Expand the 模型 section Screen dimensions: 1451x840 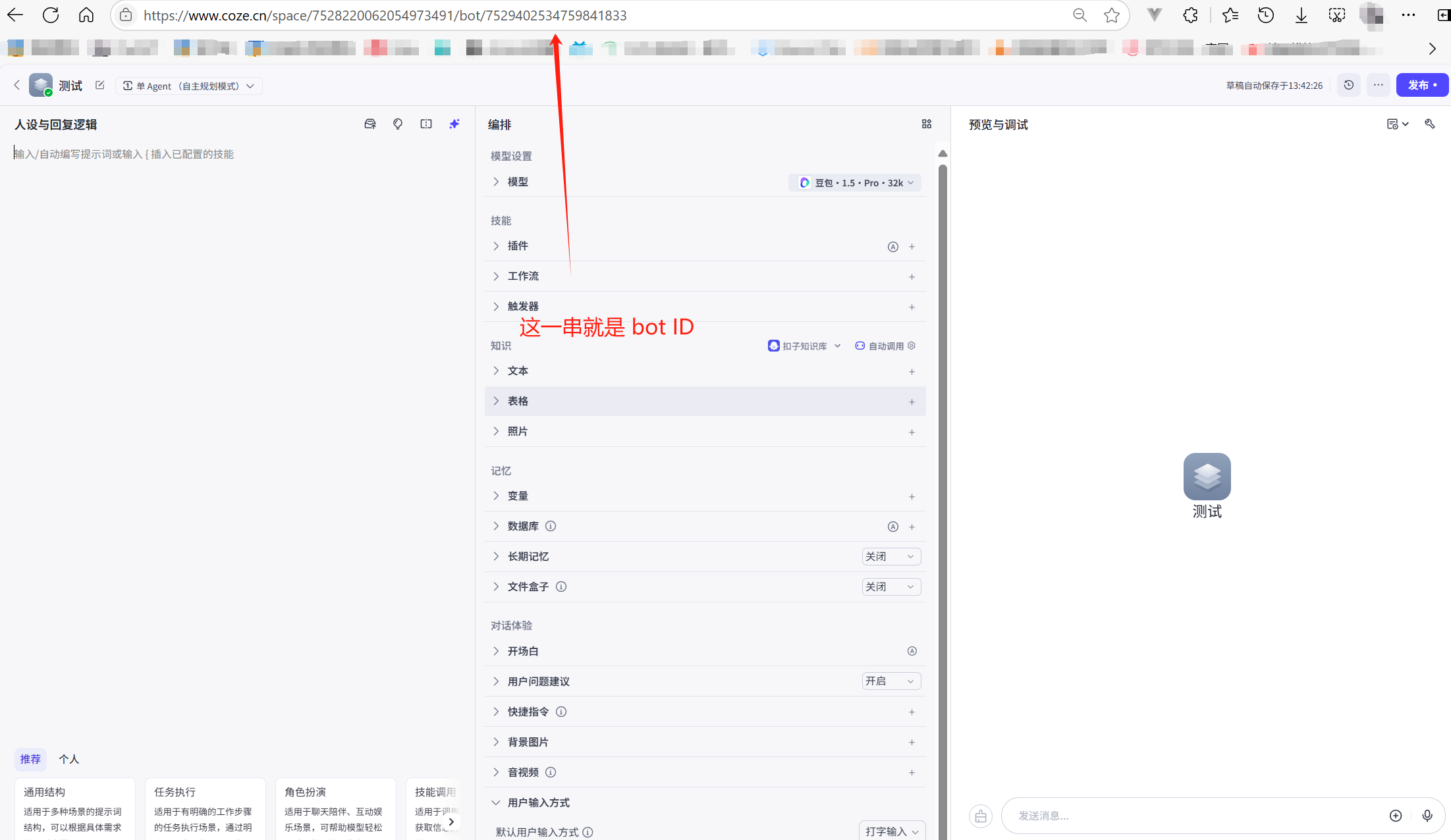click(x=496, y=182)
